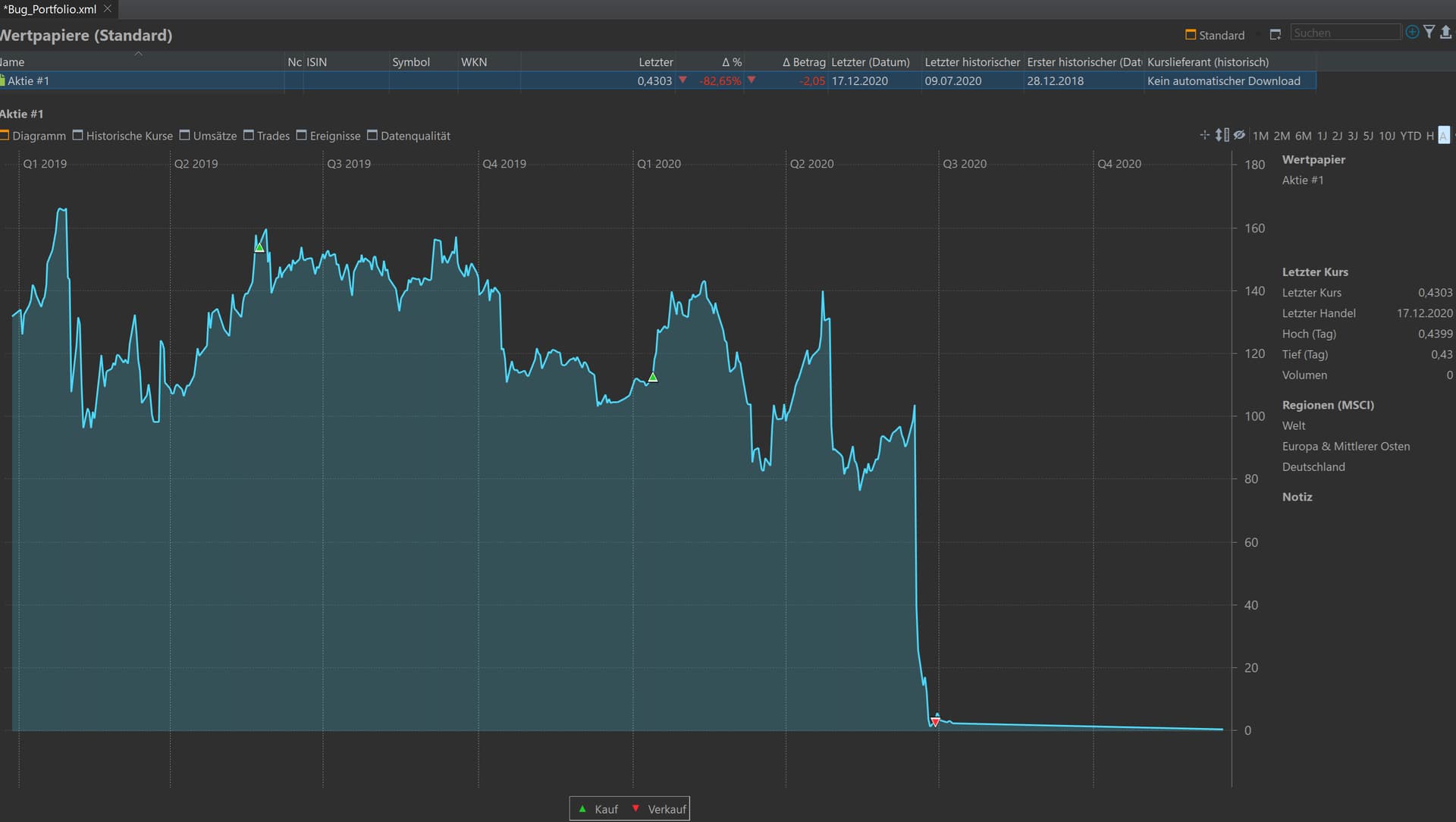The width and height of the screenshot is (1456, 822).
Task: Set chart range to YTD
Action: 1410,136
